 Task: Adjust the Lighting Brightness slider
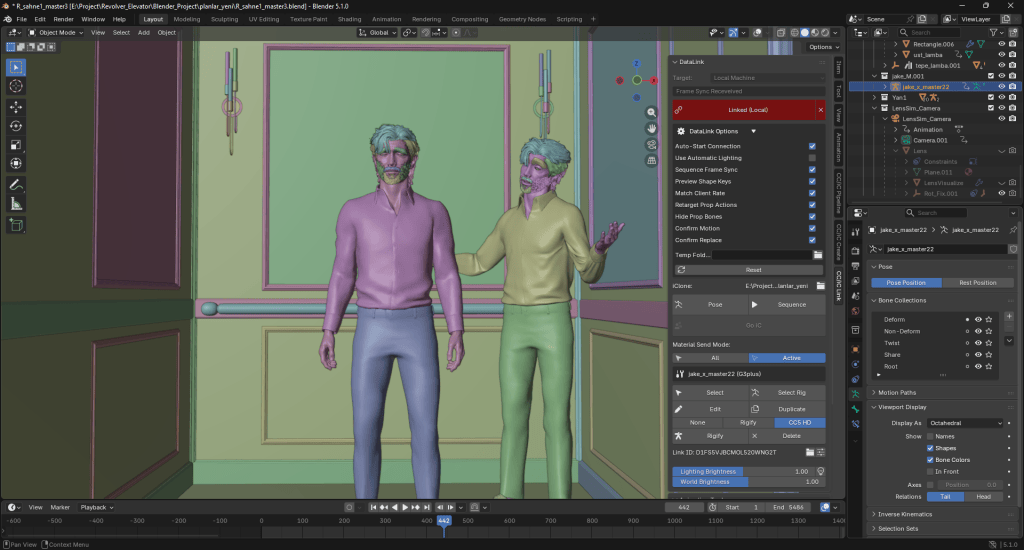click(x=743, y=472)
